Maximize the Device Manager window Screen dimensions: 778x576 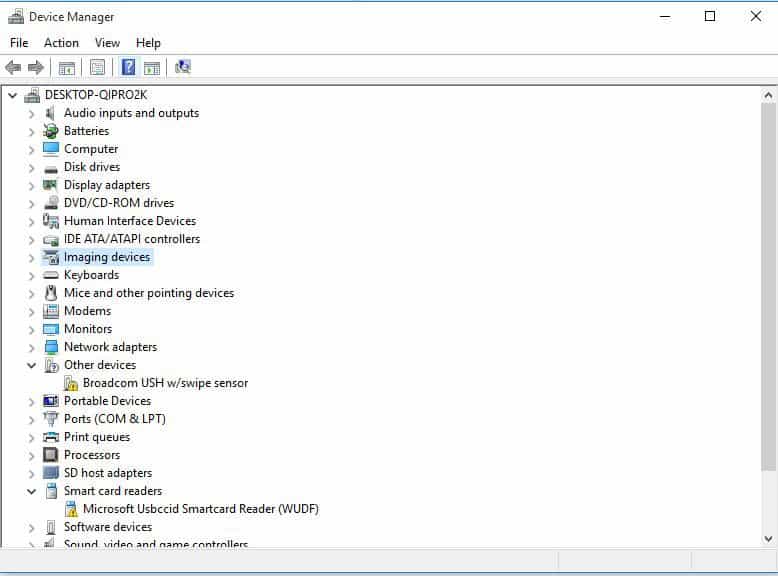point(710,16)
